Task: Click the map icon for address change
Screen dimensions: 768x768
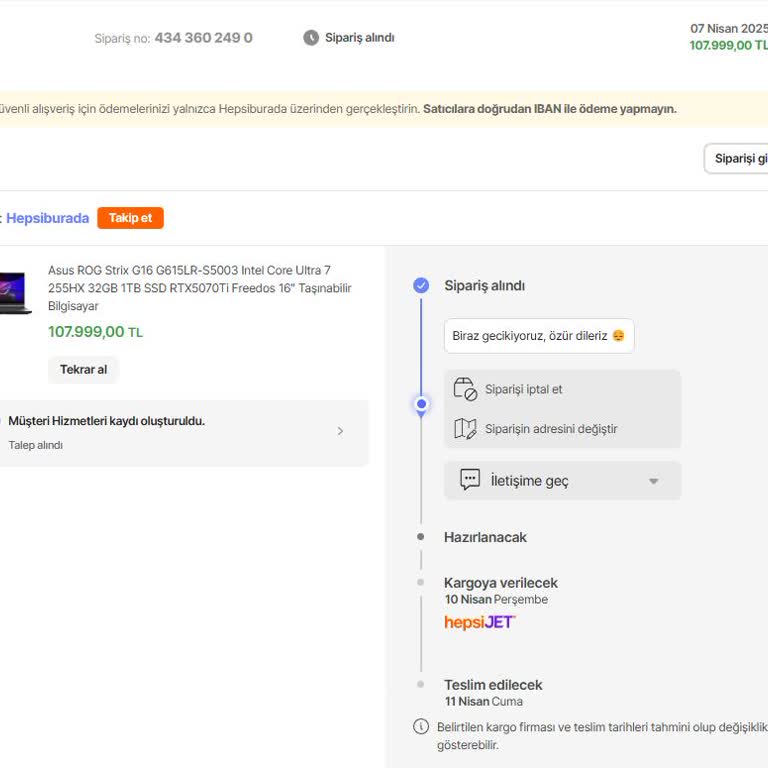Action: click(465, 429)
